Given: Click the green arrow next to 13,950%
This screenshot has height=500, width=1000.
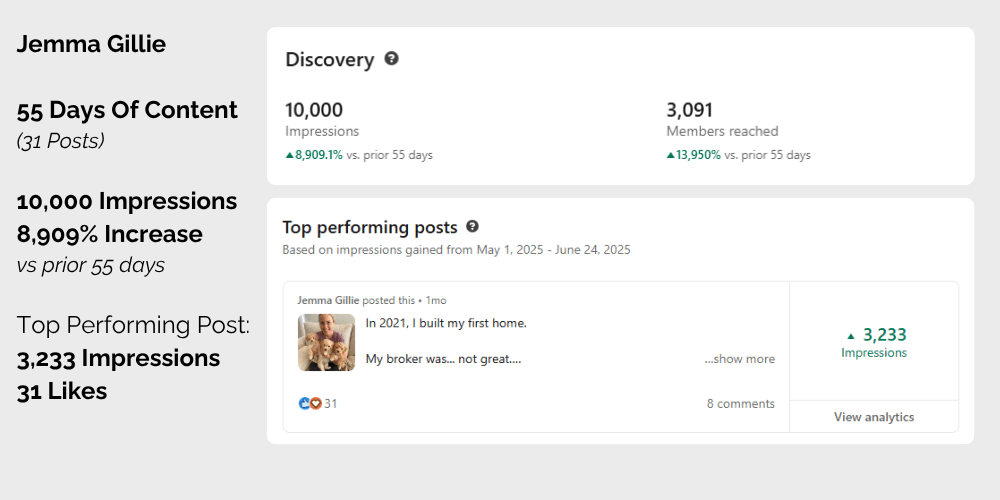Looking at the screenshot, I should [x=670, y=155].
